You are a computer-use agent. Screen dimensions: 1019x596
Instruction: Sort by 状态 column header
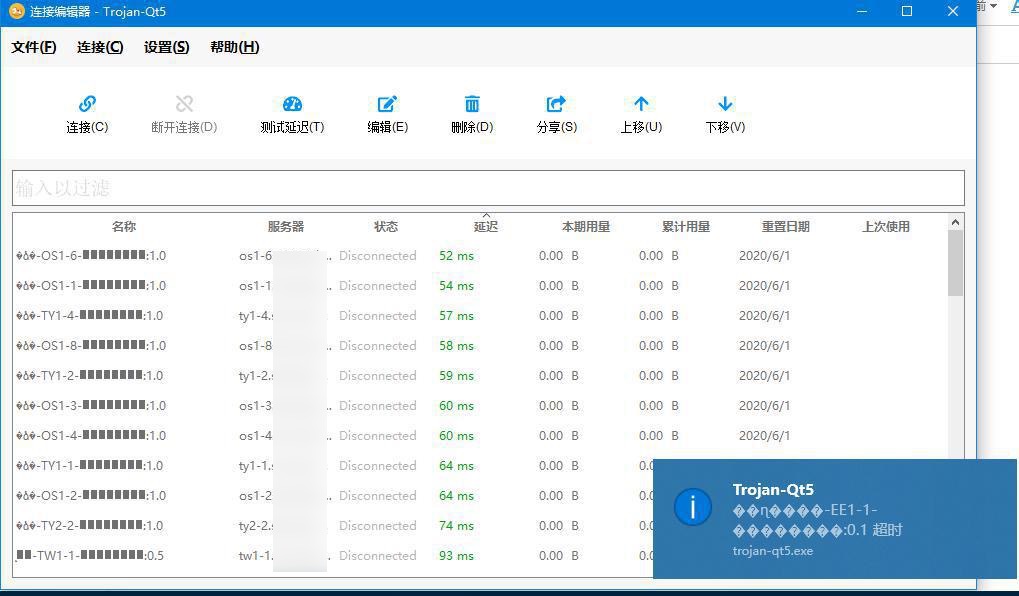tap(385, 226)
